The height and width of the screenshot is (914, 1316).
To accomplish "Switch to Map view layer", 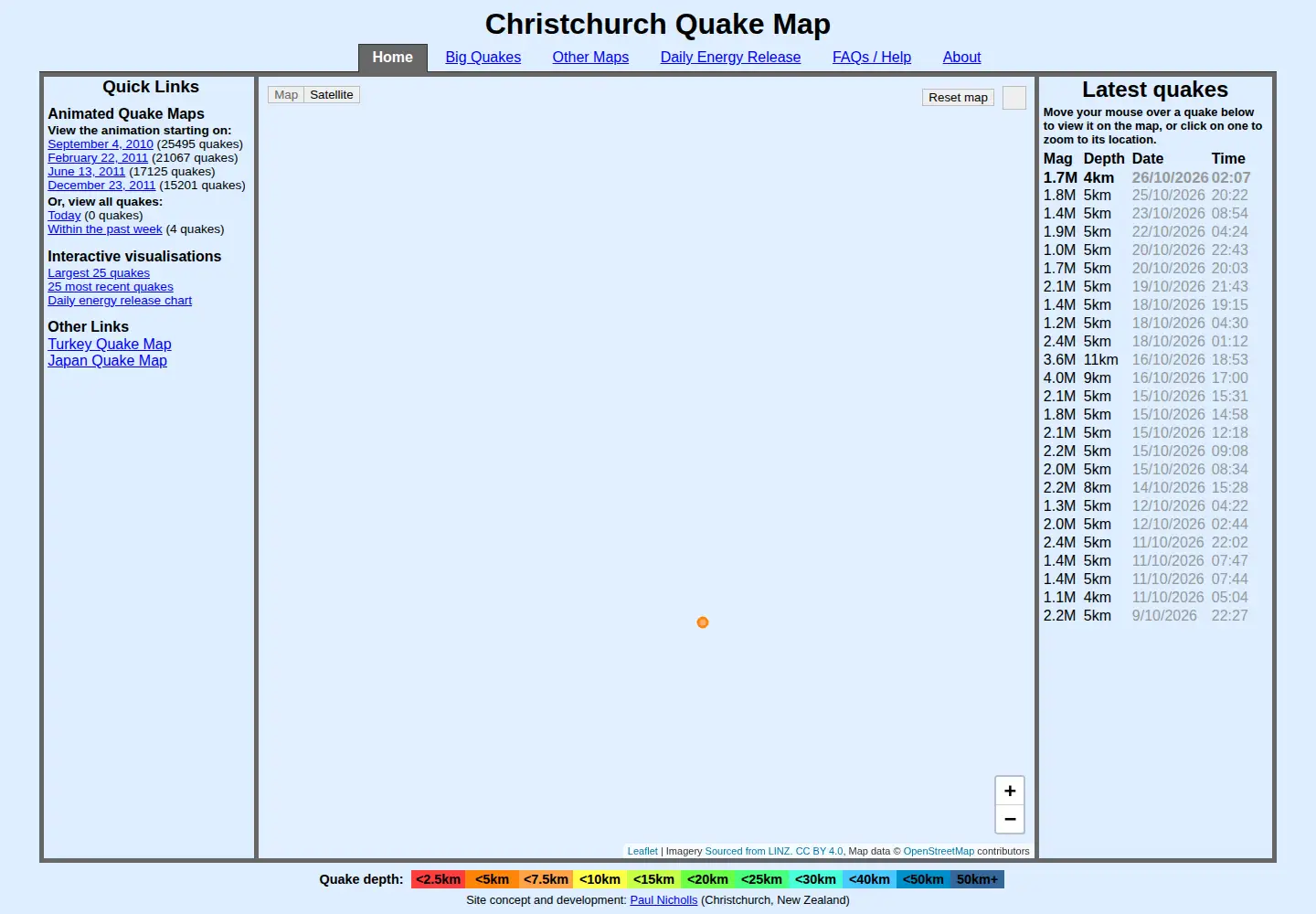I will (x=286, y=95).
